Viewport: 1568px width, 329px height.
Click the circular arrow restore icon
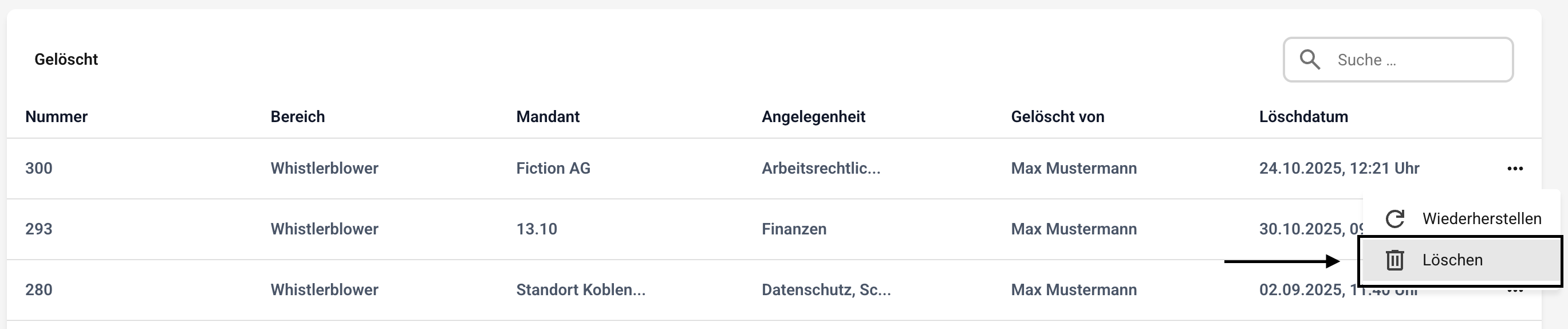pos(1395,219)
